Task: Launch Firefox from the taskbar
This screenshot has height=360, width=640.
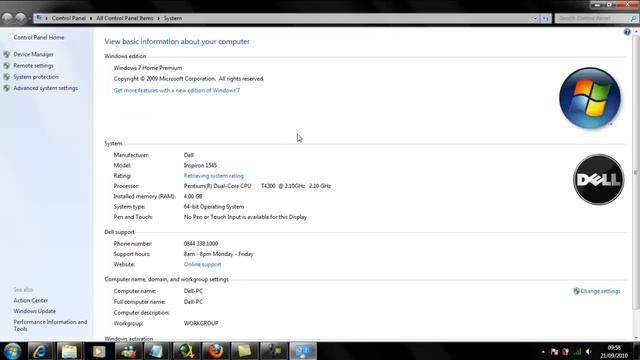Action: [215, 351]
